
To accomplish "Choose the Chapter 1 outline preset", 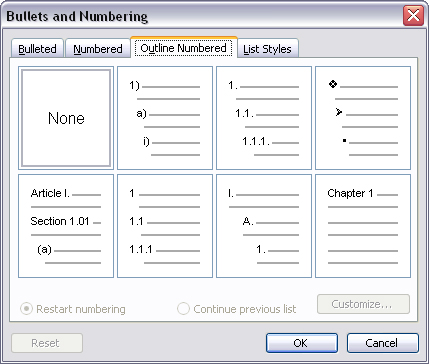I will pyautogui.click(x=363, y=226).
